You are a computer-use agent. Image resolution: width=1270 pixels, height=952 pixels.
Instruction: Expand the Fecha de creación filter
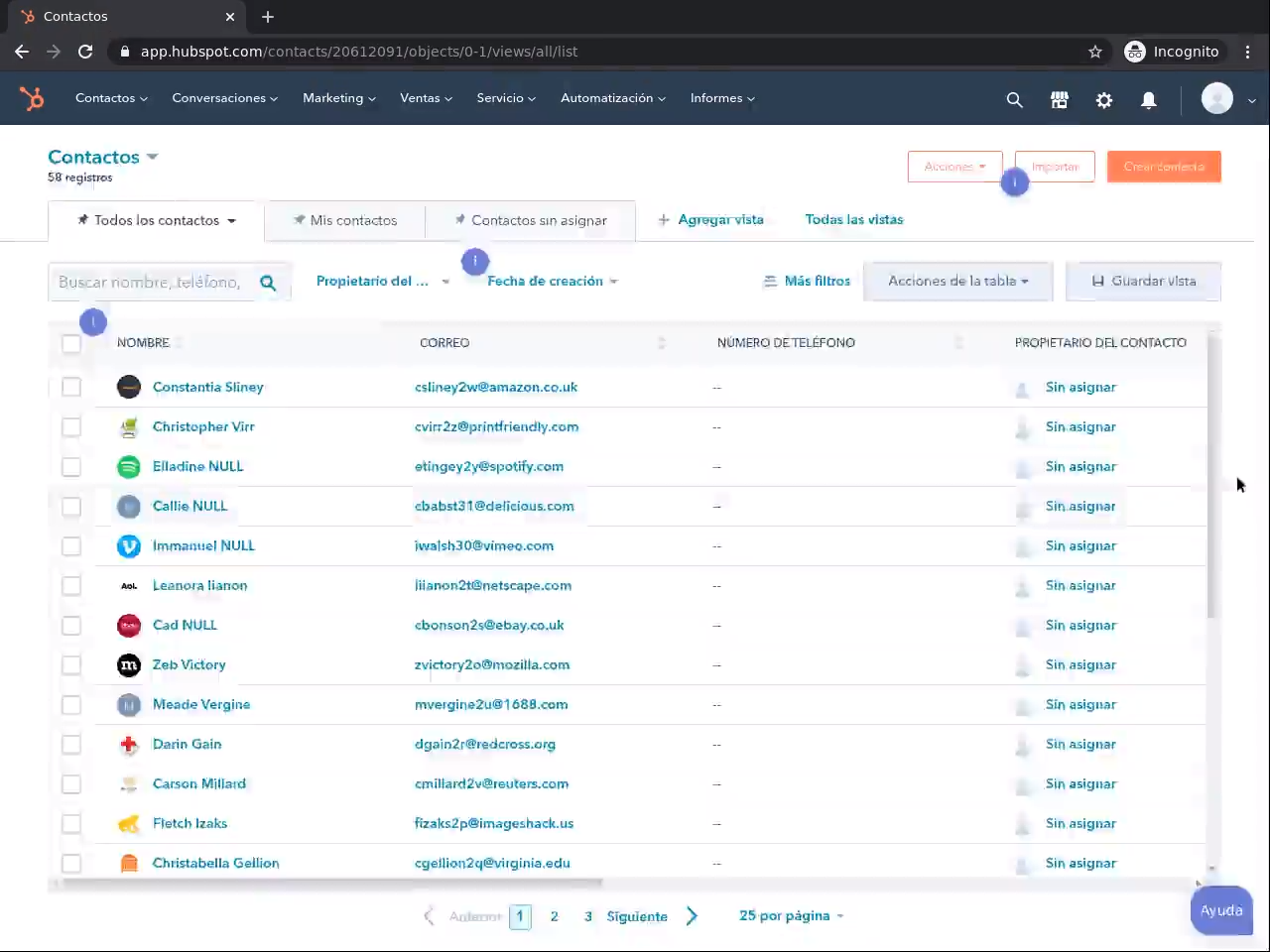pos(552,282)
